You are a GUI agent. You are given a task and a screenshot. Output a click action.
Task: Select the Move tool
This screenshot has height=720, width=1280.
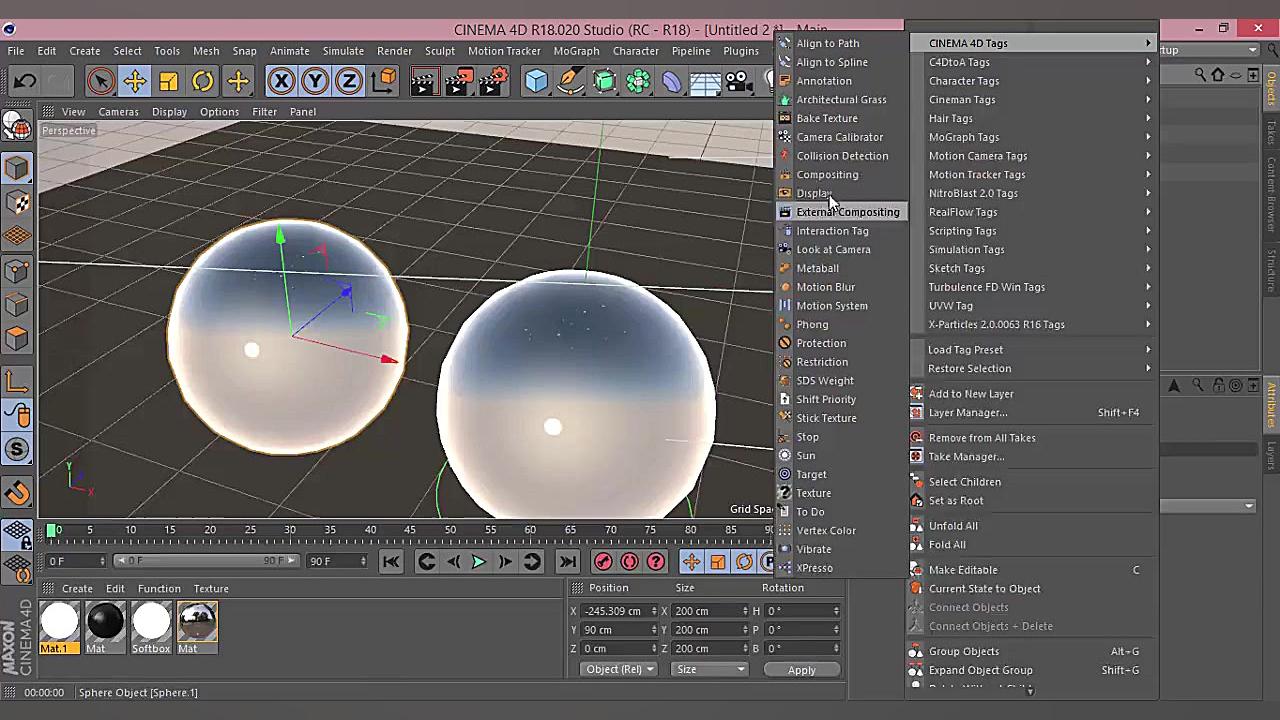click(134, 81)
